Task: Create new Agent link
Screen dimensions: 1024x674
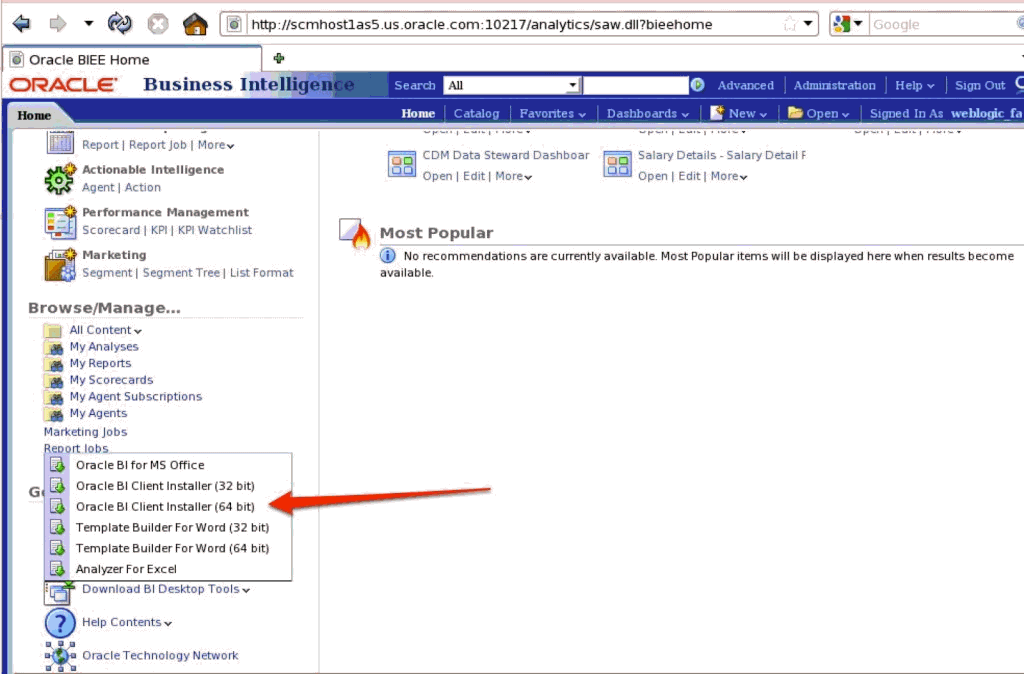Action: tap(98, 187)
